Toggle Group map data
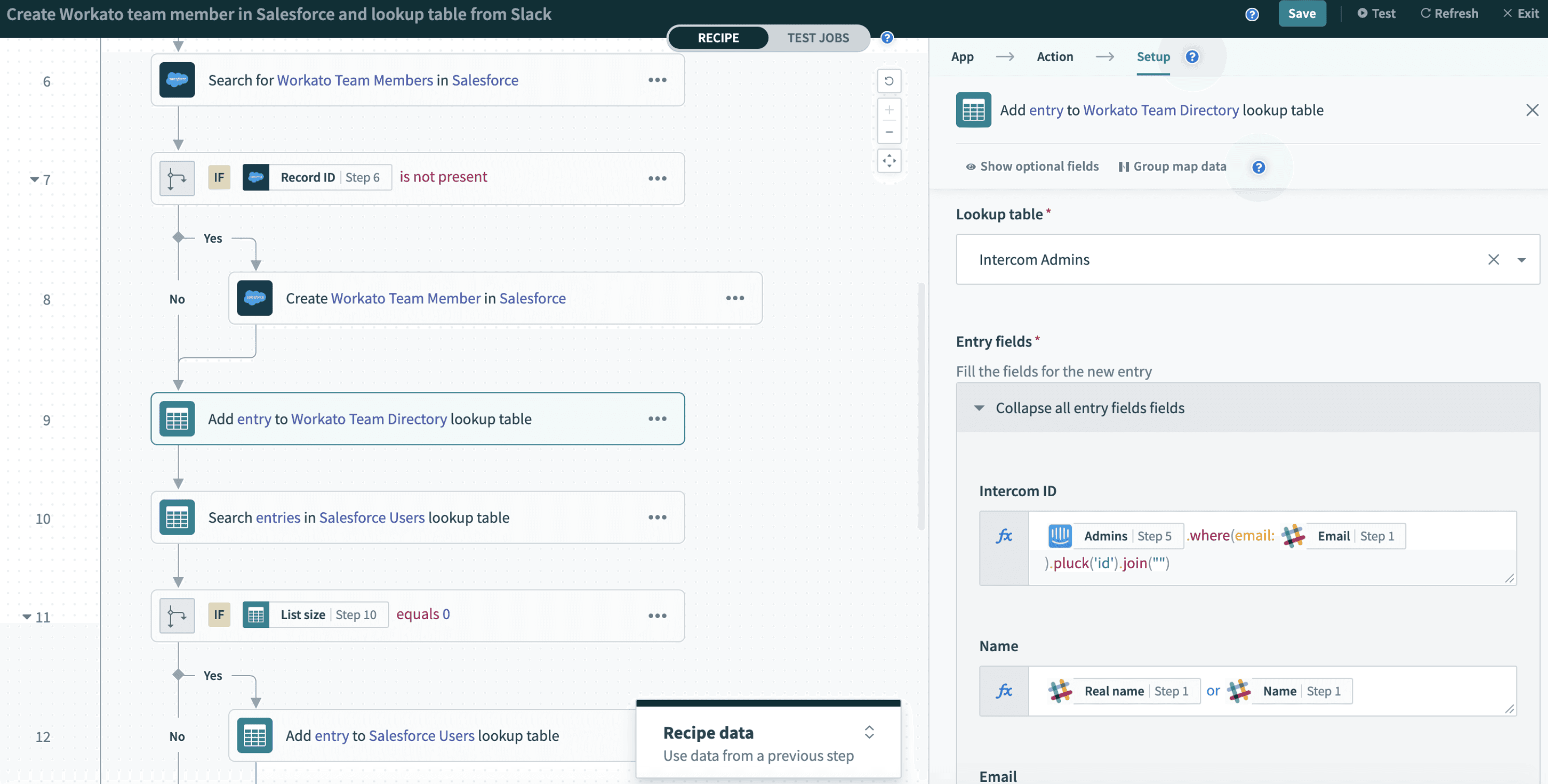 (1172, 166)
